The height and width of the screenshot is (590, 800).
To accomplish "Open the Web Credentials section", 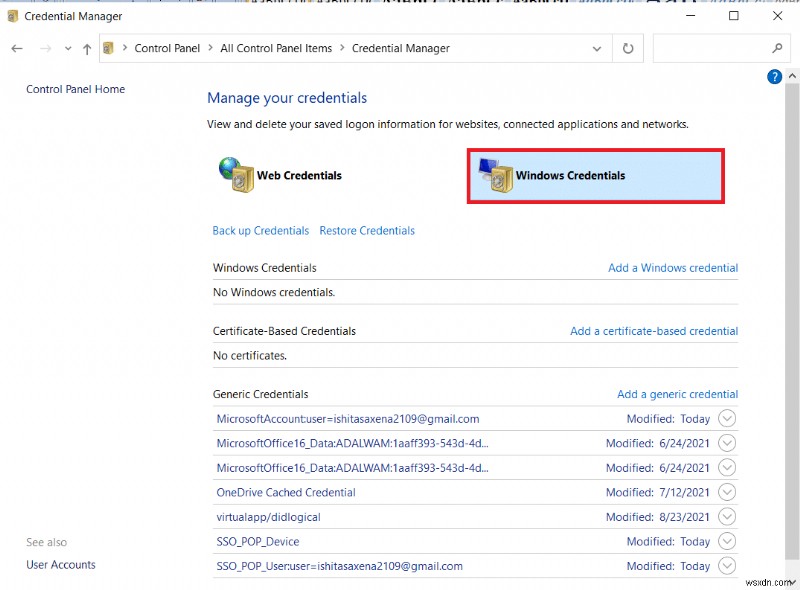I will pos(293,174).
